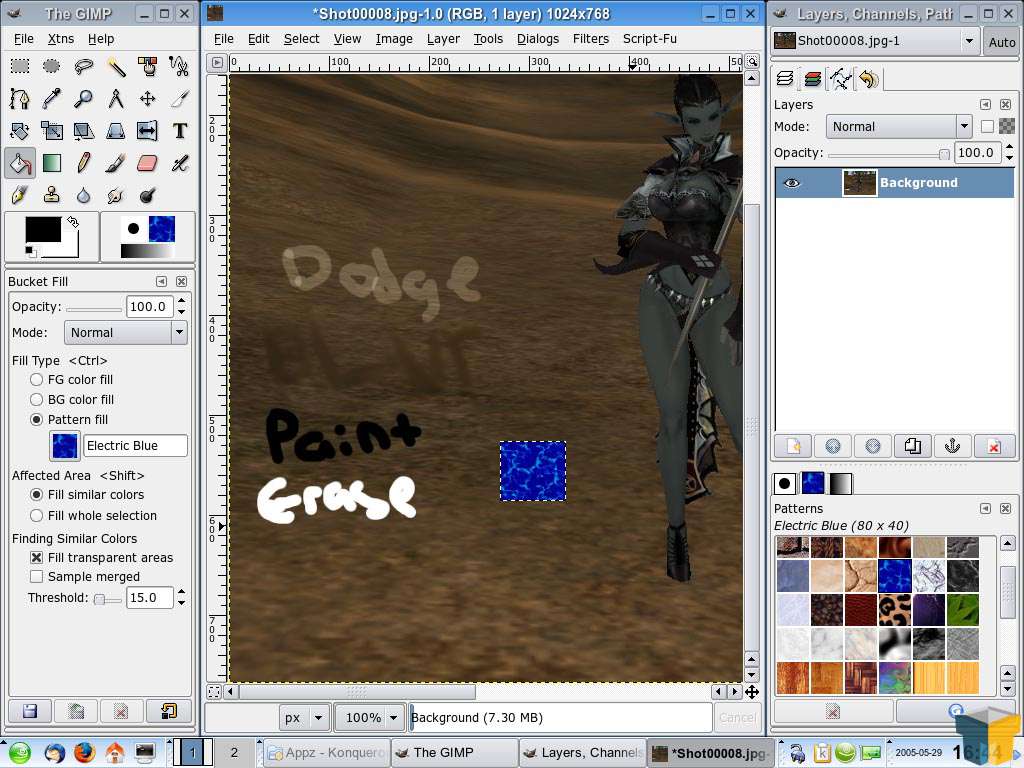Open Patterns panel tab menu arrow
The height and width of the screenshot is (768, 1024).
pyautogui.click(x=985, y=508)
